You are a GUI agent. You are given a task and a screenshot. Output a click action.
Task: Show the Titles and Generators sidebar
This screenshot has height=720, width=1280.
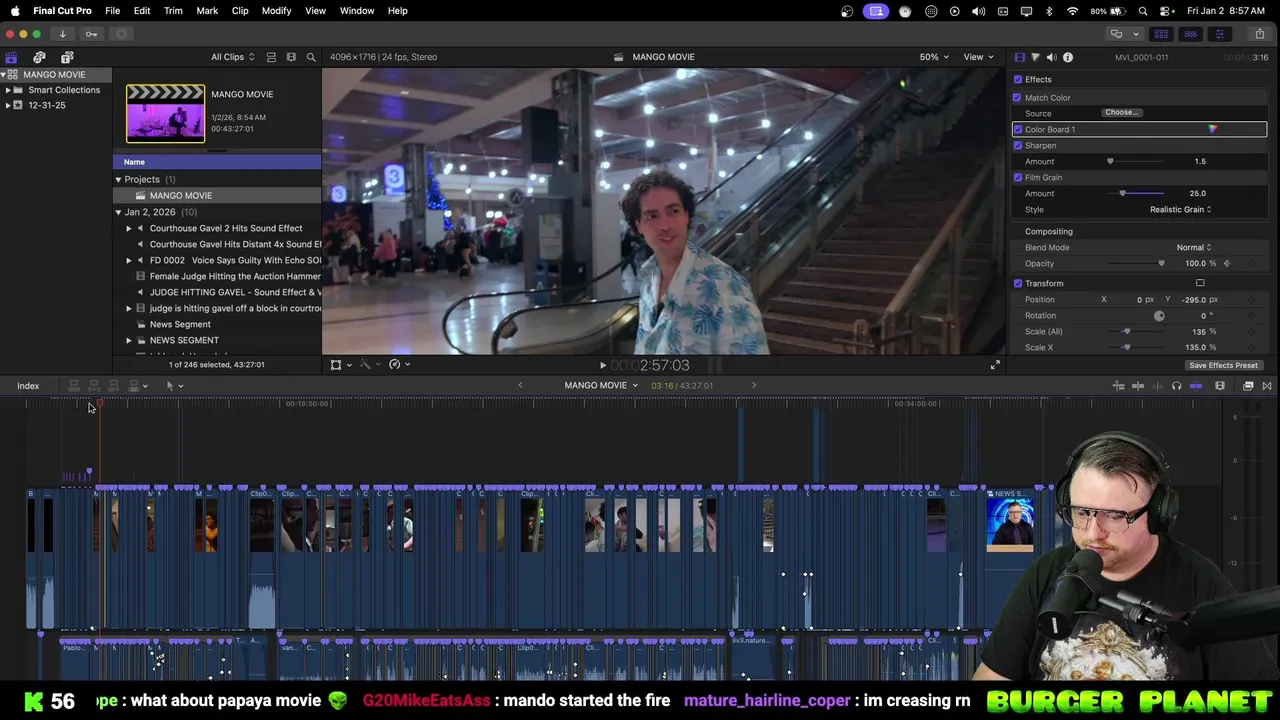click(x=67, y=57)
